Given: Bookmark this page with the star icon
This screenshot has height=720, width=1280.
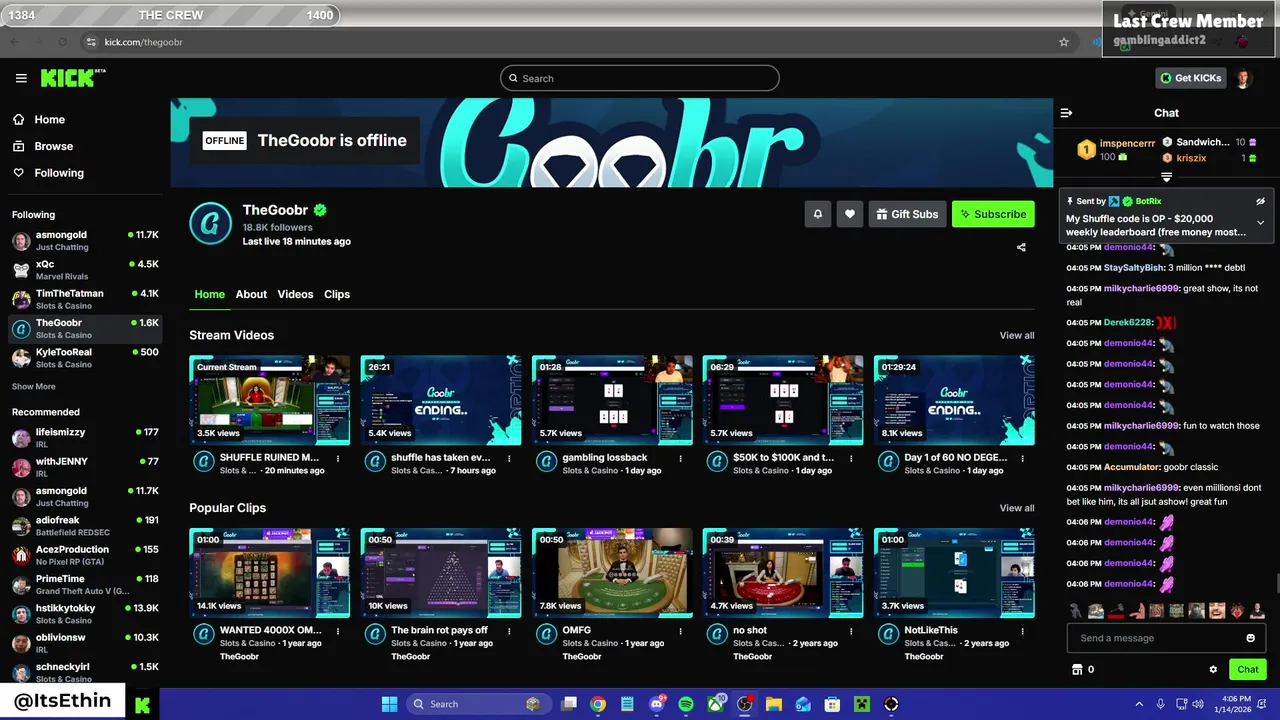Looking at the screenshot, I should coord(1064,42).
